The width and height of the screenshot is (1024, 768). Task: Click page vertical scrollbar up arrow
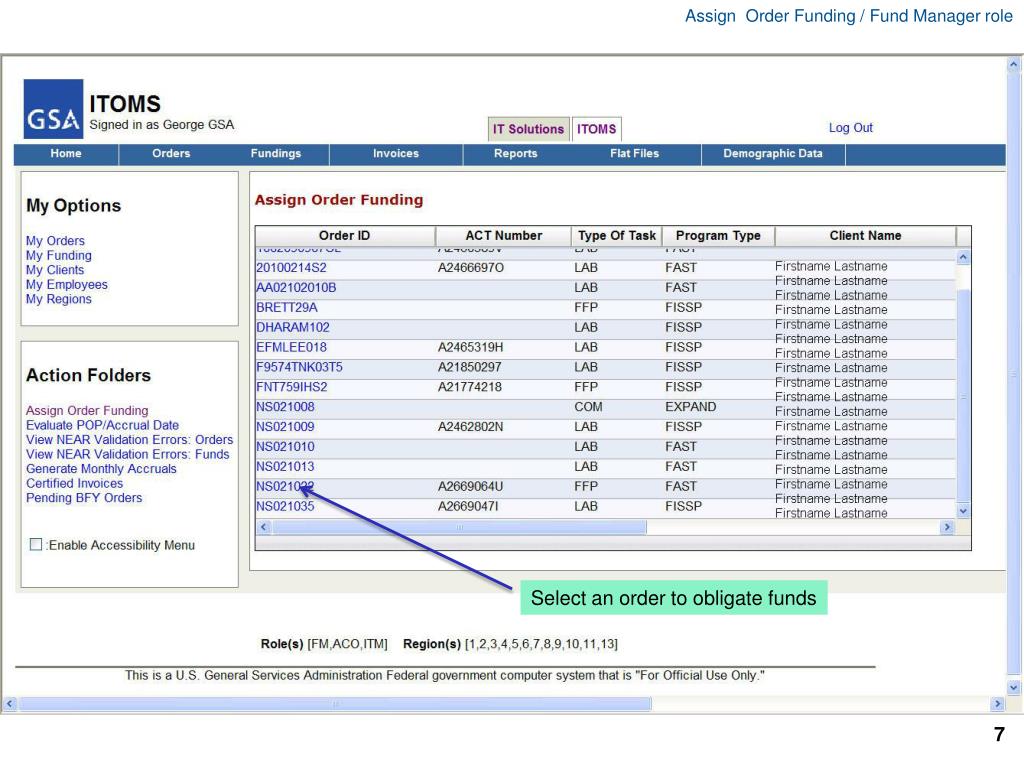1014,64
